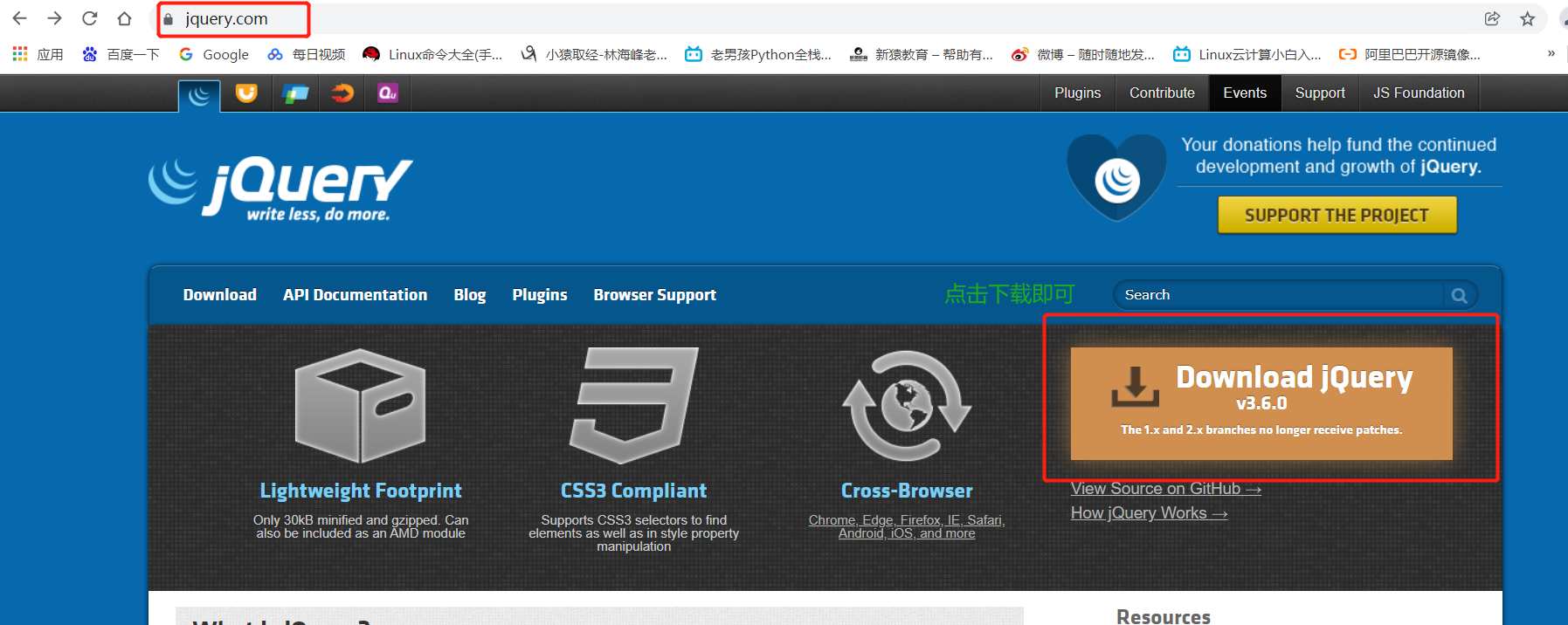Open the 应用 apps shortcut
The height and width of the screenshot is (625, 1568).
click(x=38, y=54)
